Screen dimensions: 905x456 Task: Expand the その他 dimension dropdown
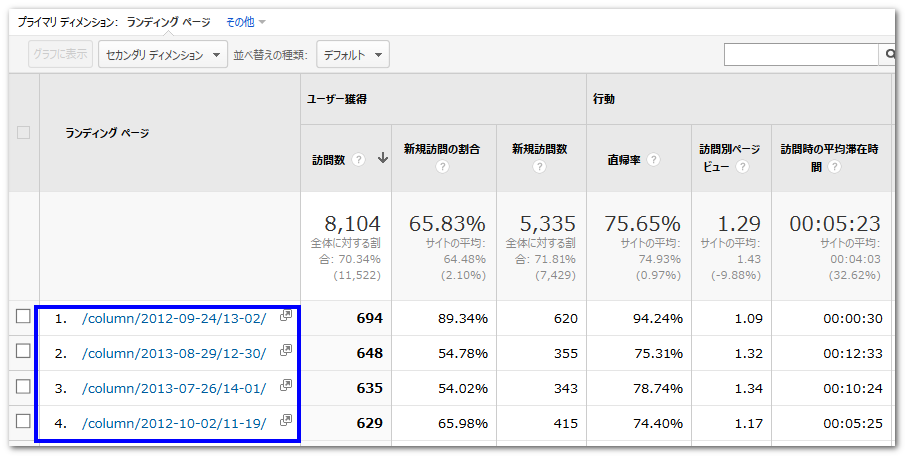[246, 21]
